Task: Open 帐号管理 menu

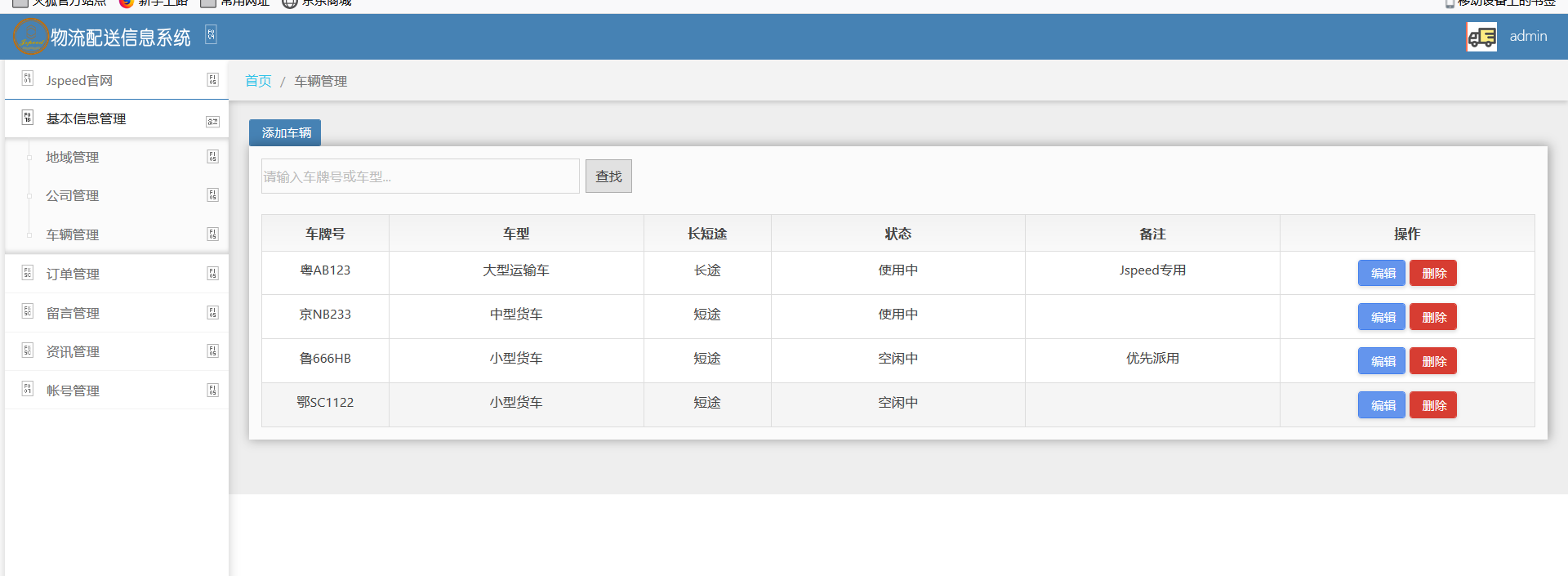Action: pos(117,391)
